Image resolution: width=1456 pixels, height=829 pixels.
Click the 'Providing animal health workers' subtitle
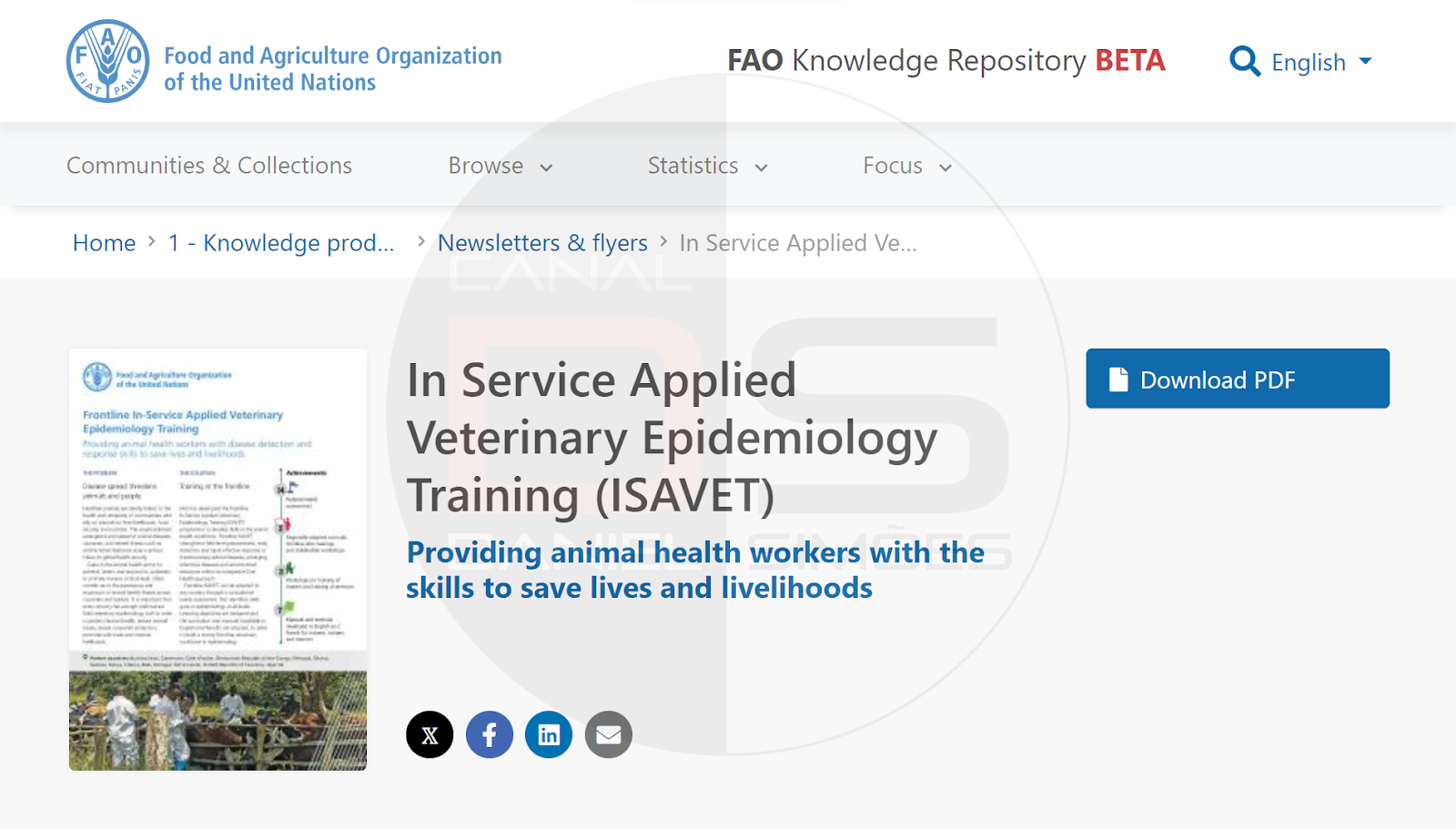695,570
